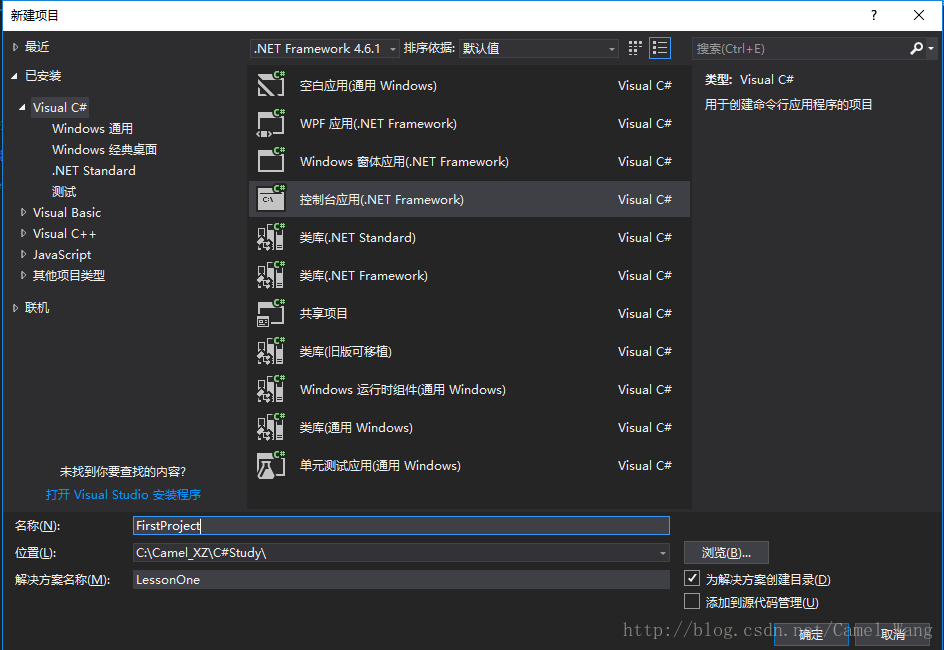Click the search magnifier icon
This screenshot has height=650, width=944.
point(916,48)
